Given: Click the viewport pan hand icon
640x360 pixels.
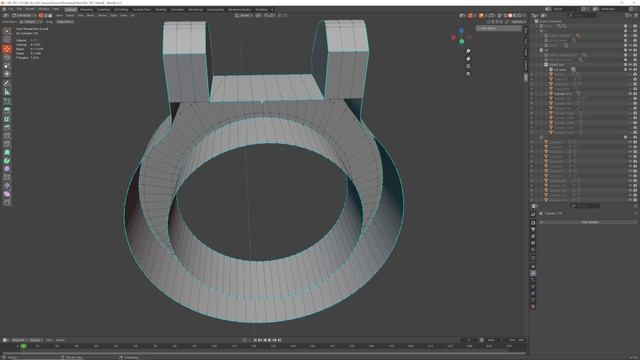Looking at the screenshot, I should (x=468, y=59).
